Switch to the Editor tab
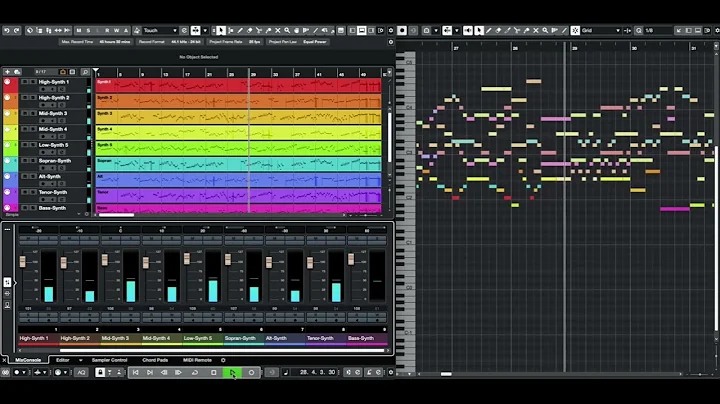 [62, 360]
